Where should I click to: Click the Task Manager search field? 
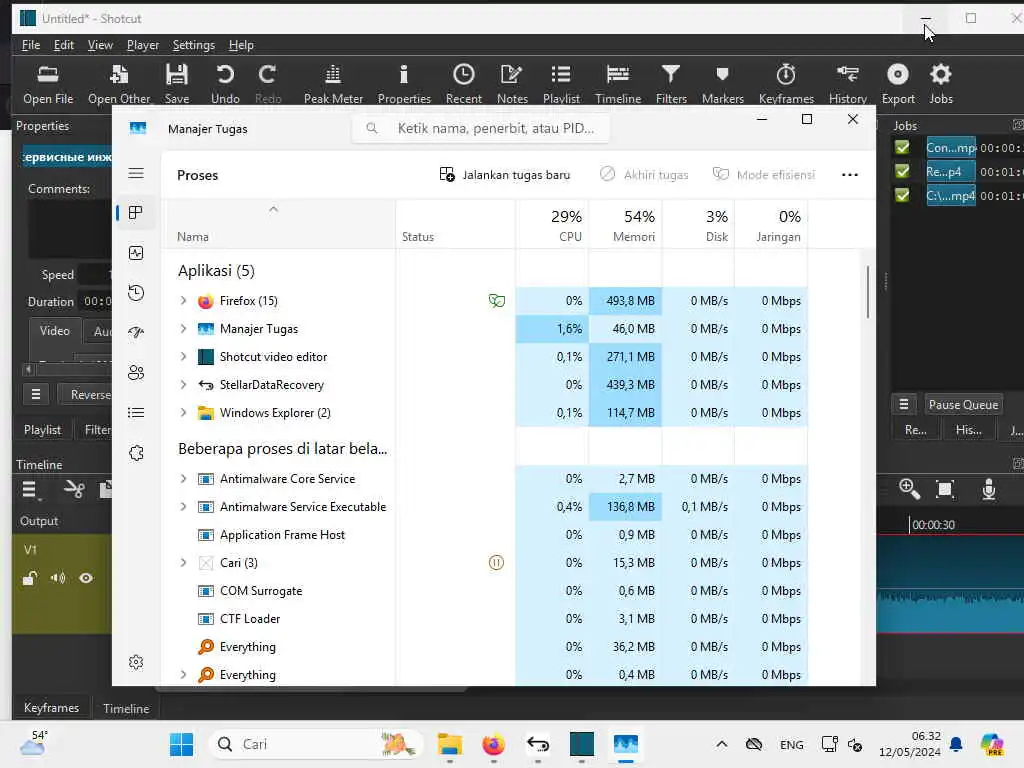coord(481,128)
